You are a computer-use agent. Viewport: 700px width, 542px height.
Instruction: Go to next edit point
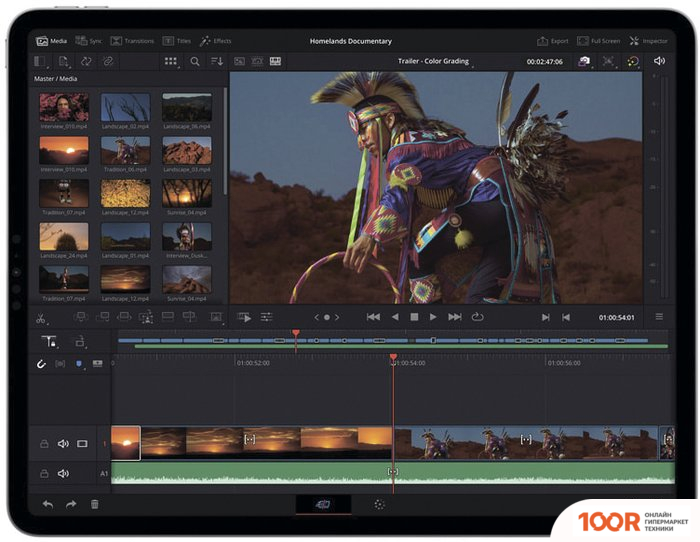click(546, 317)
